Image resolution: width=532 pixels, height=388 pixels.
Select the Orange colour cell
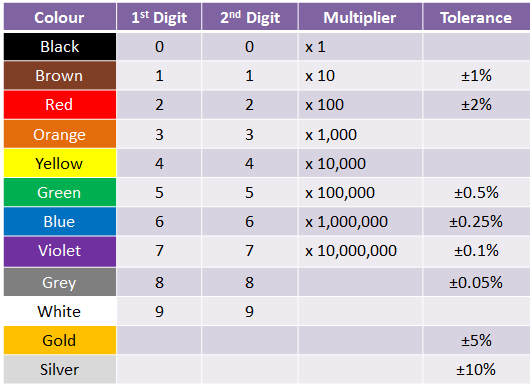pyautogui.click(x=60, y=134)
